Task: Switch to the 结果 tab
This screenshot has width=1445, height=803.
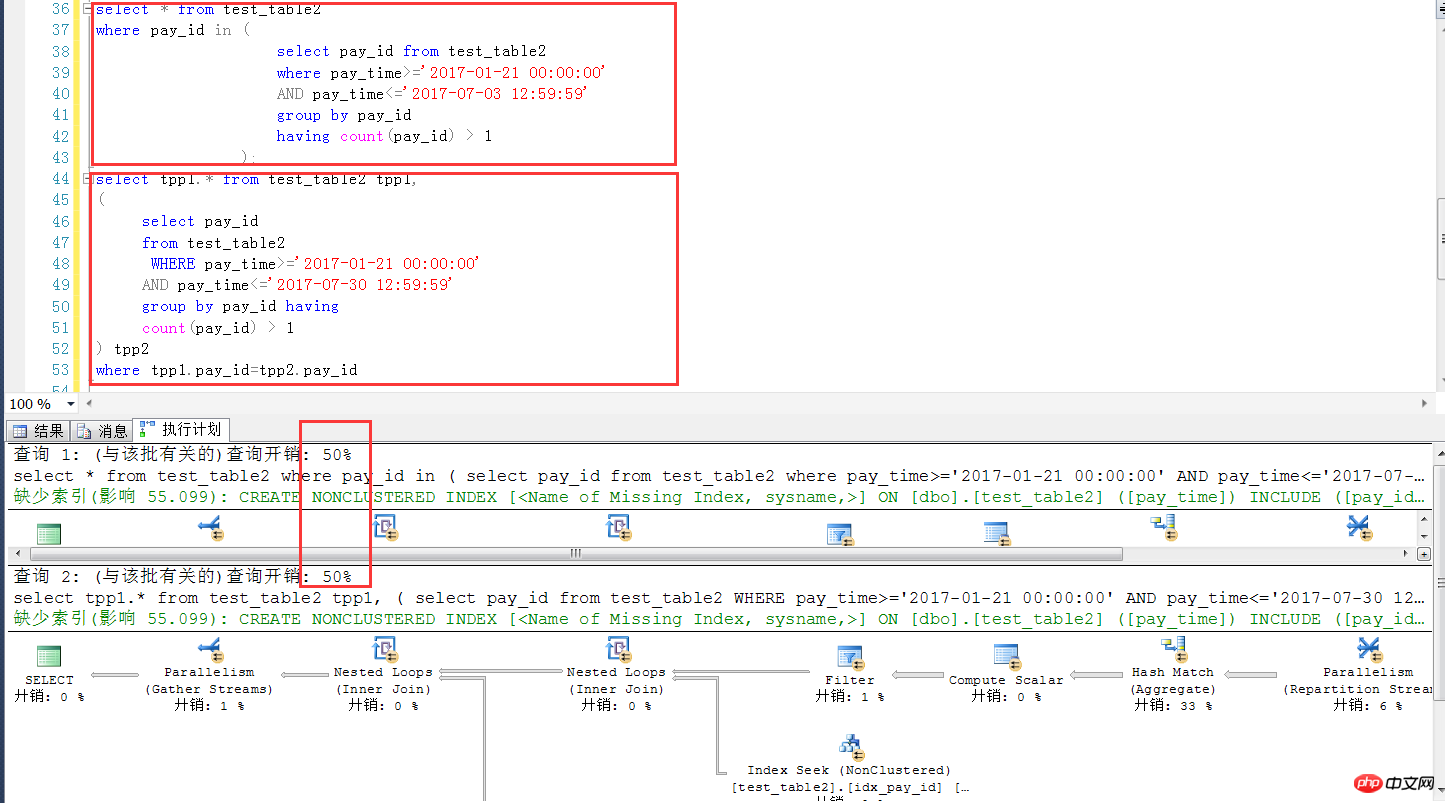Action: pos(39,431)
